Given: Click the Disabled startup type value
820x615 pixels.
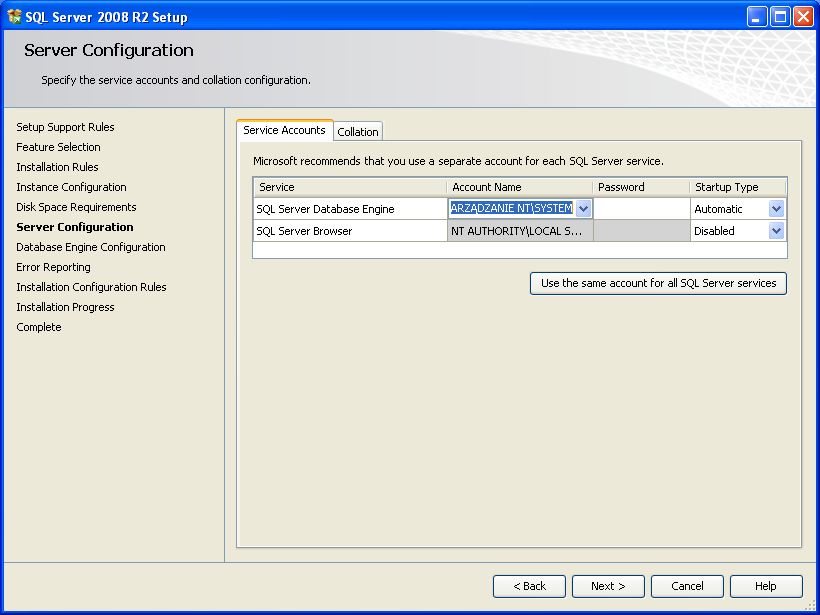Looking at the screenshot, I should (714, 231).
